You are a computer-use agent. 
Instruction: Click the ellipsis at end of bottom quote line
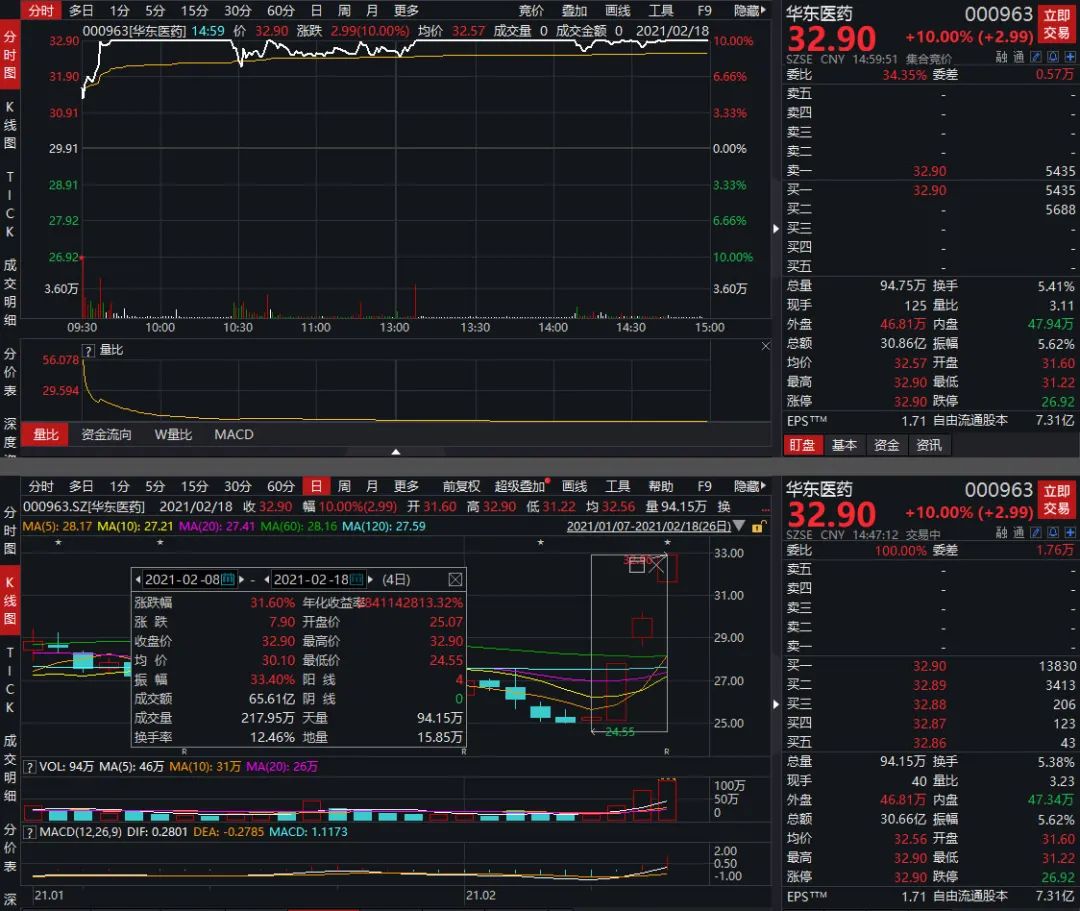[x=765, y=510]
